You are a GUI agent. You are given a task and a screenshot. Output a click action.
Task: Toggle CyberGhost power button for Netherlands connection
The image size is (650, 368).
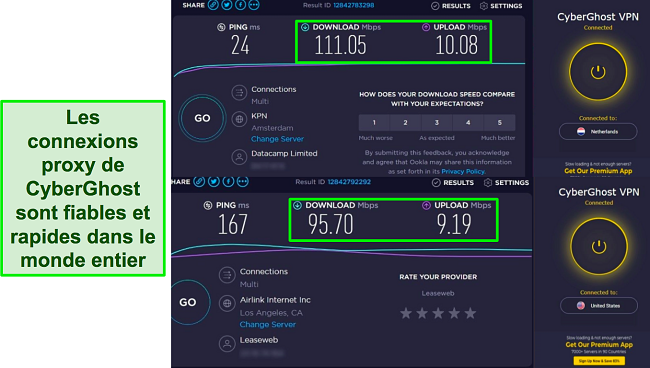click(x=598, y=72)
